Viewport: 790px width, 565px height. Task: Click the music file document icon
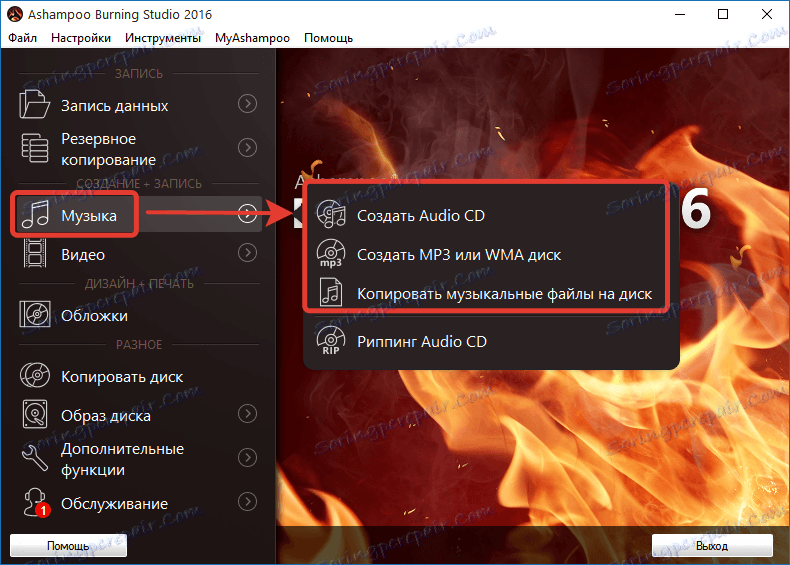[331, 293]
